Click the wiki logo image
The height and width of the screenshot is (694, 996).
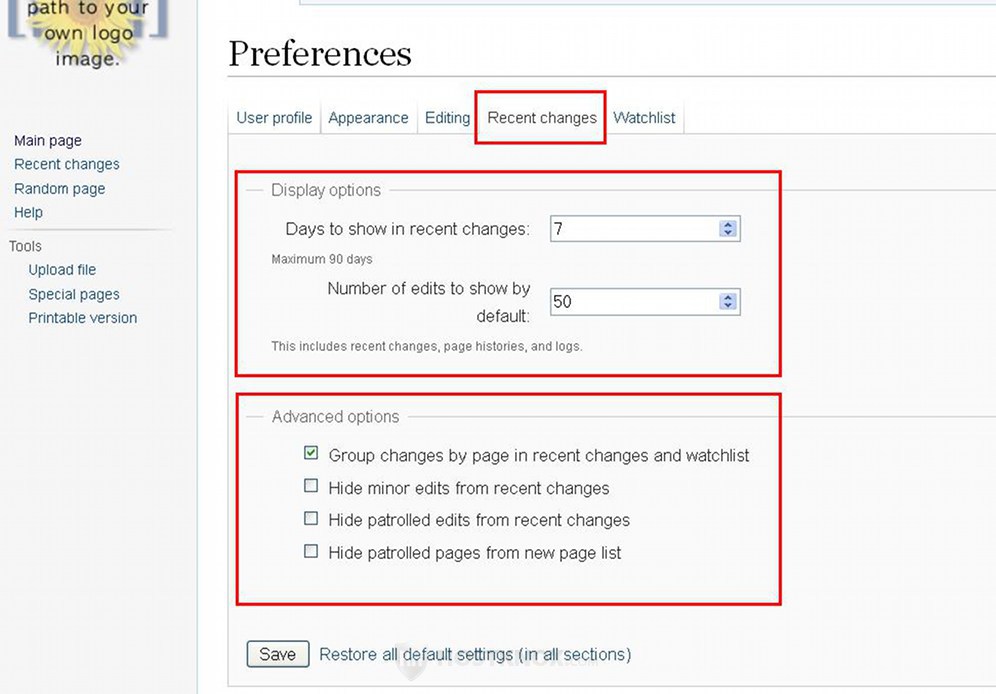tap(87, 32)
